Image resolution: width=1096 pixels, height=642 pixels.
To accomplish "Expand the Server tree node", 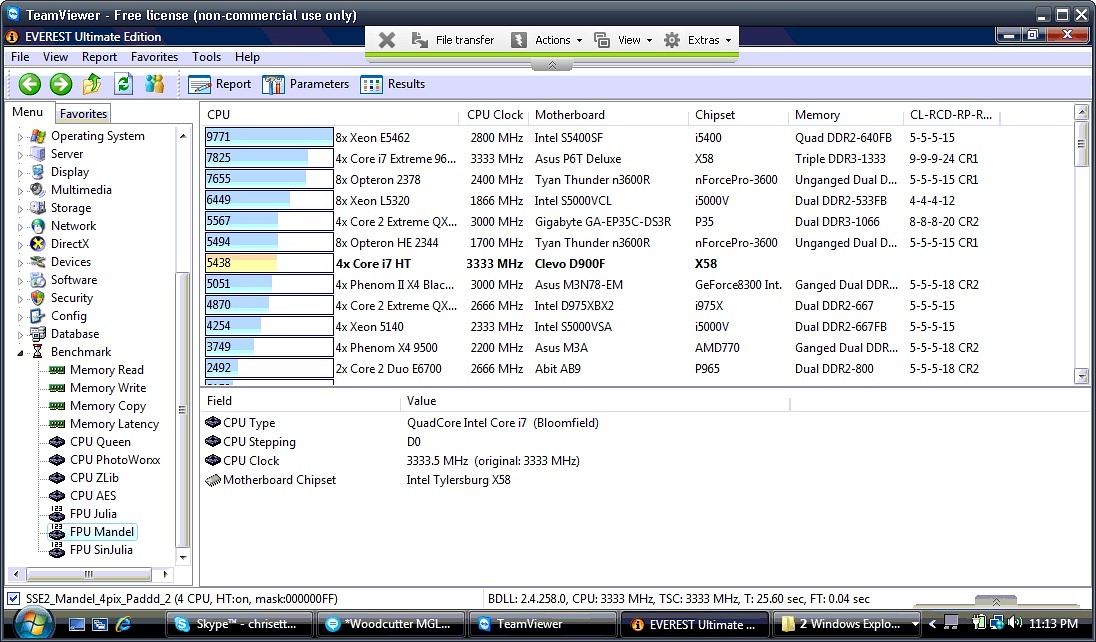I will tap(20, 155).
